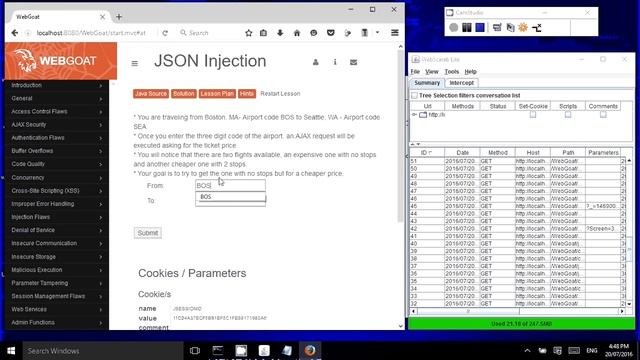Click the user profile icon next to the lesson title
The height and width of the screenshot is (360, 640).
point(316,62)
